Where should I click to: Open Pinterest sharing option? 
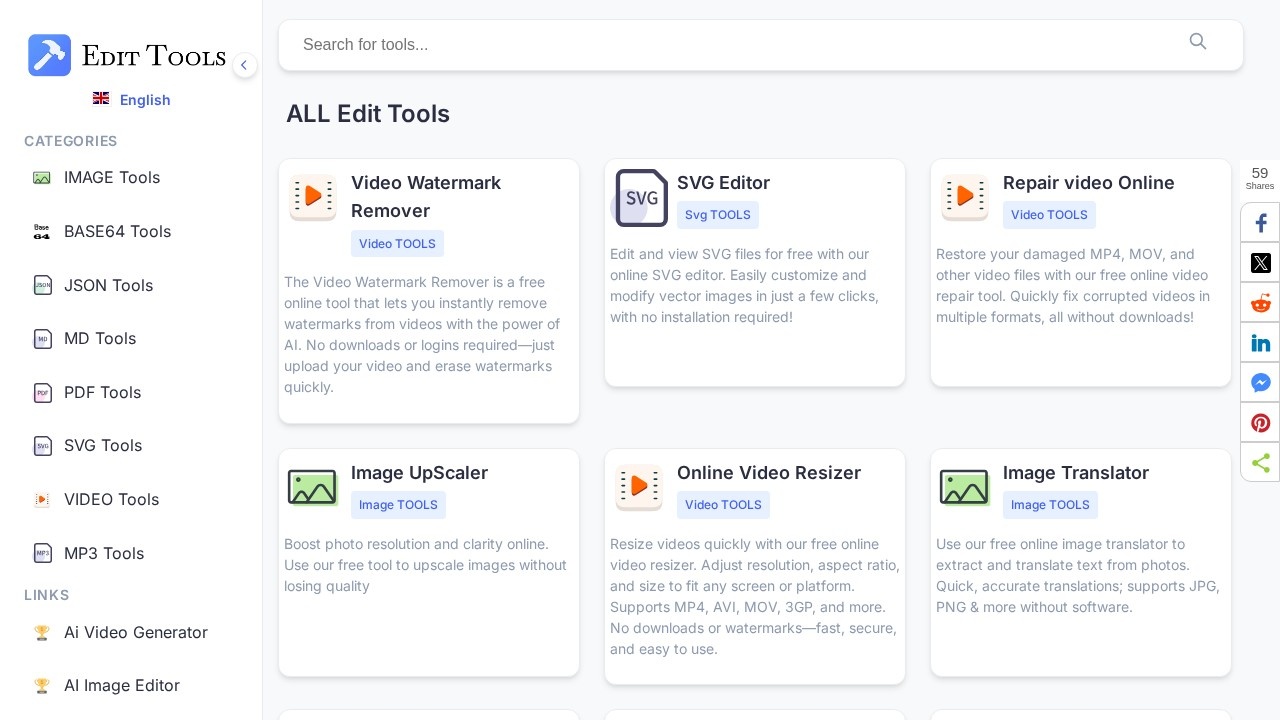click(1260, 422)
